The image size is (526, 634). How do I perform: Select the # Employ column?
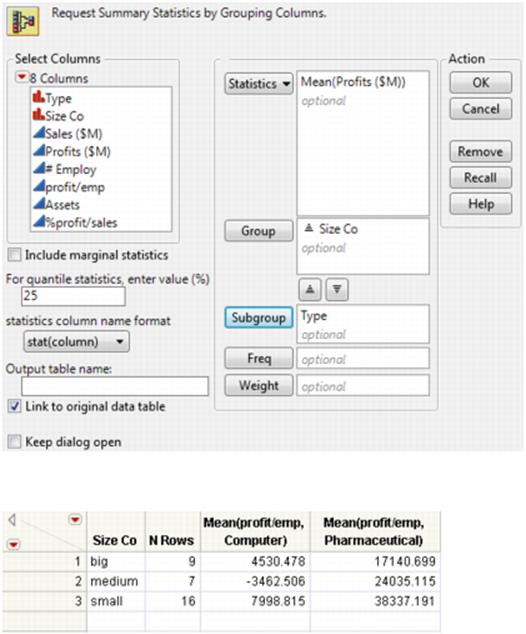(x=70, y=169)
